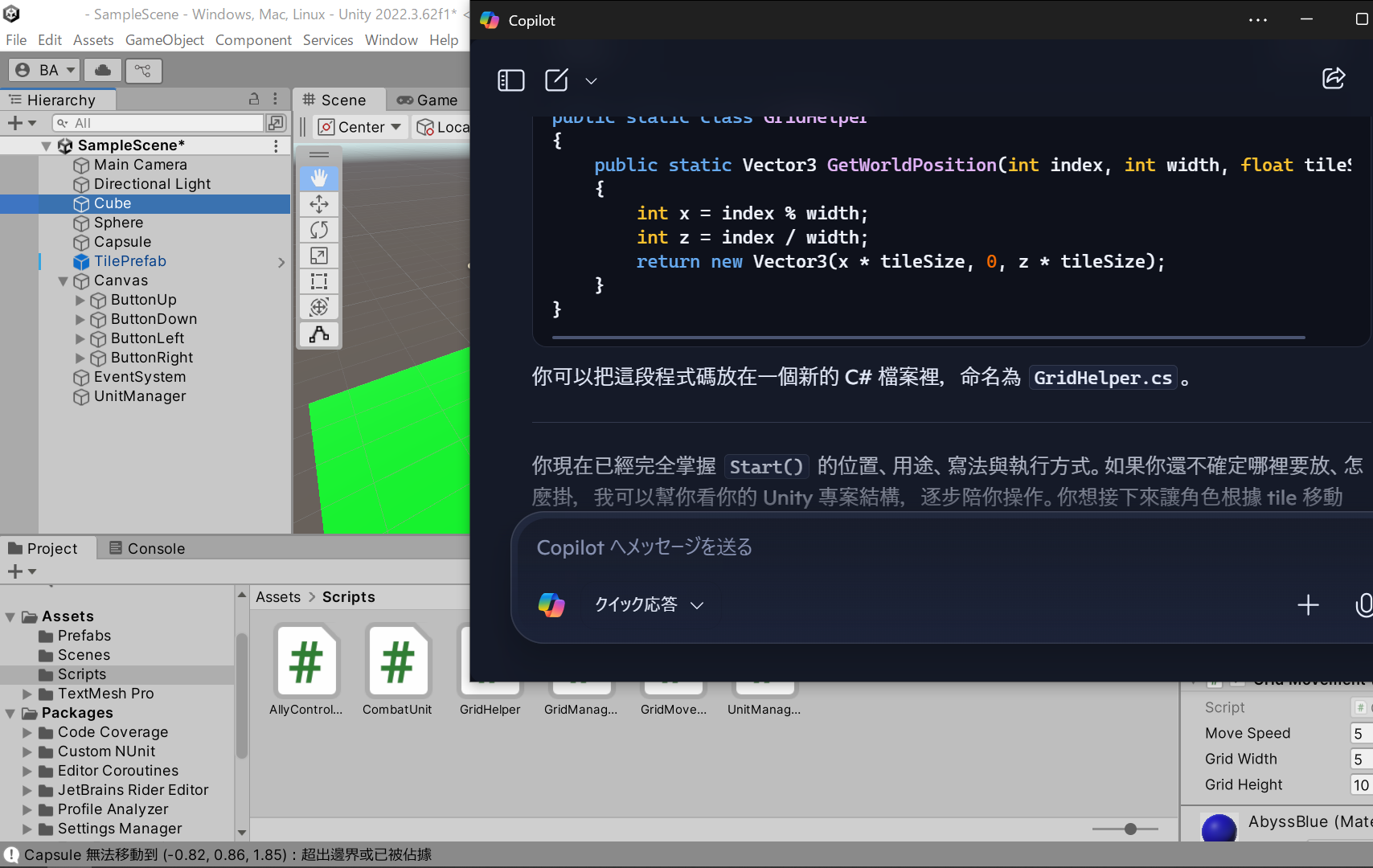Lock the Hierarchy panel
The height and width of the screenshot is (868, 1373).
point(254,99)
